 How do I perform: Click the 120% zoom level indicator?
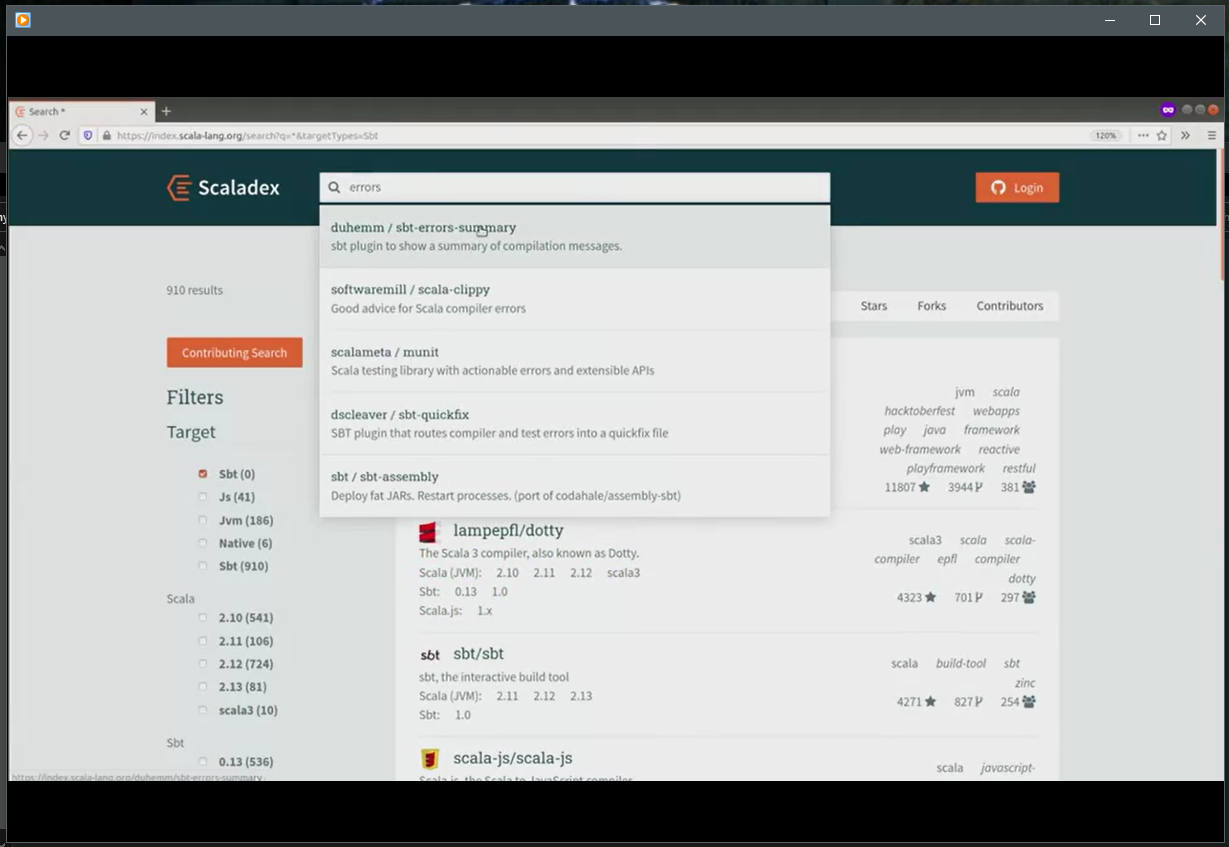click(x=1105, y=135)
